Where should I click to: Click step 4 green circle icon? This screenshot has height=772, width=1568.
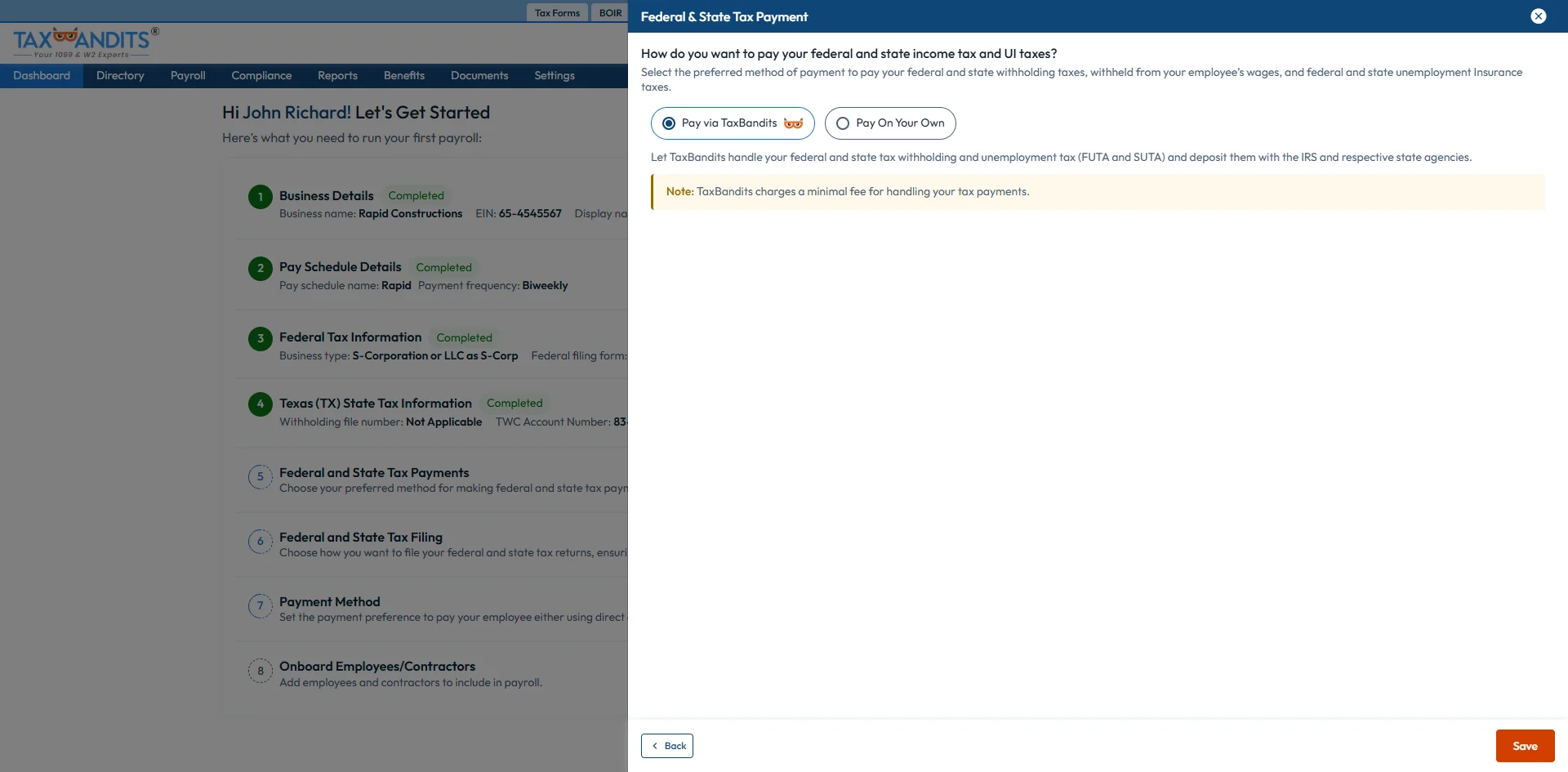click(x=261, y=404)
